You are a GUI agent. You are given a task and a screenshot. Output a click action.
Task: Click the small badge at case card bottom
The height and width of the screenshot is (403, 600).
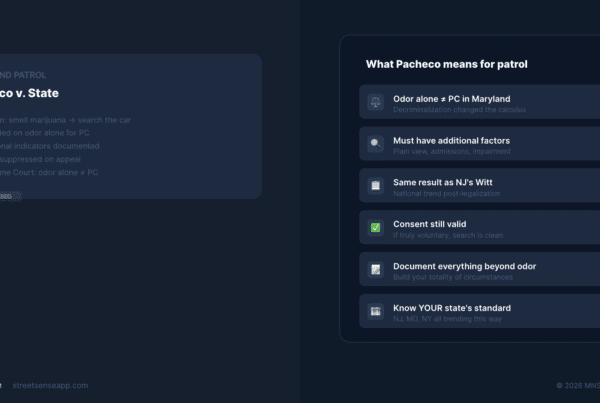click(x=9, y=196)
